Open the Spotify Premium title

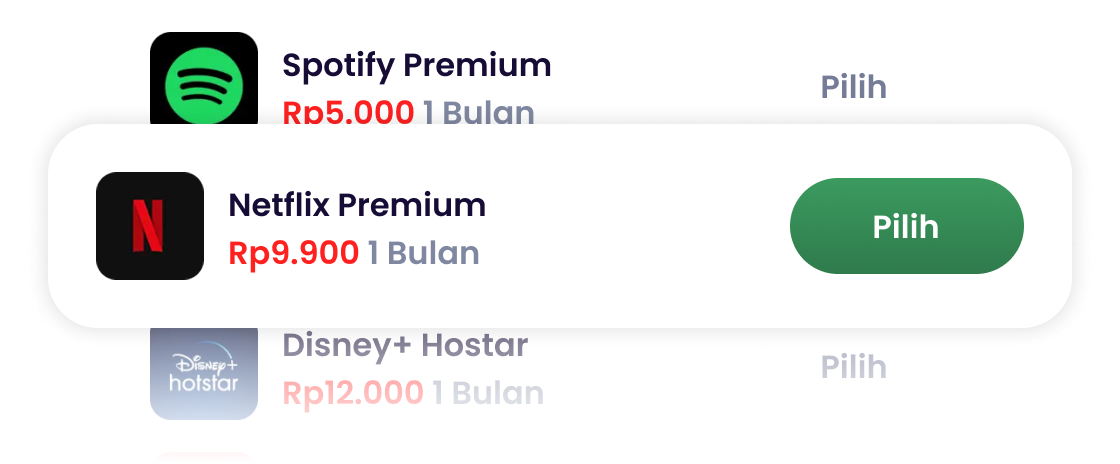point(416,66)
